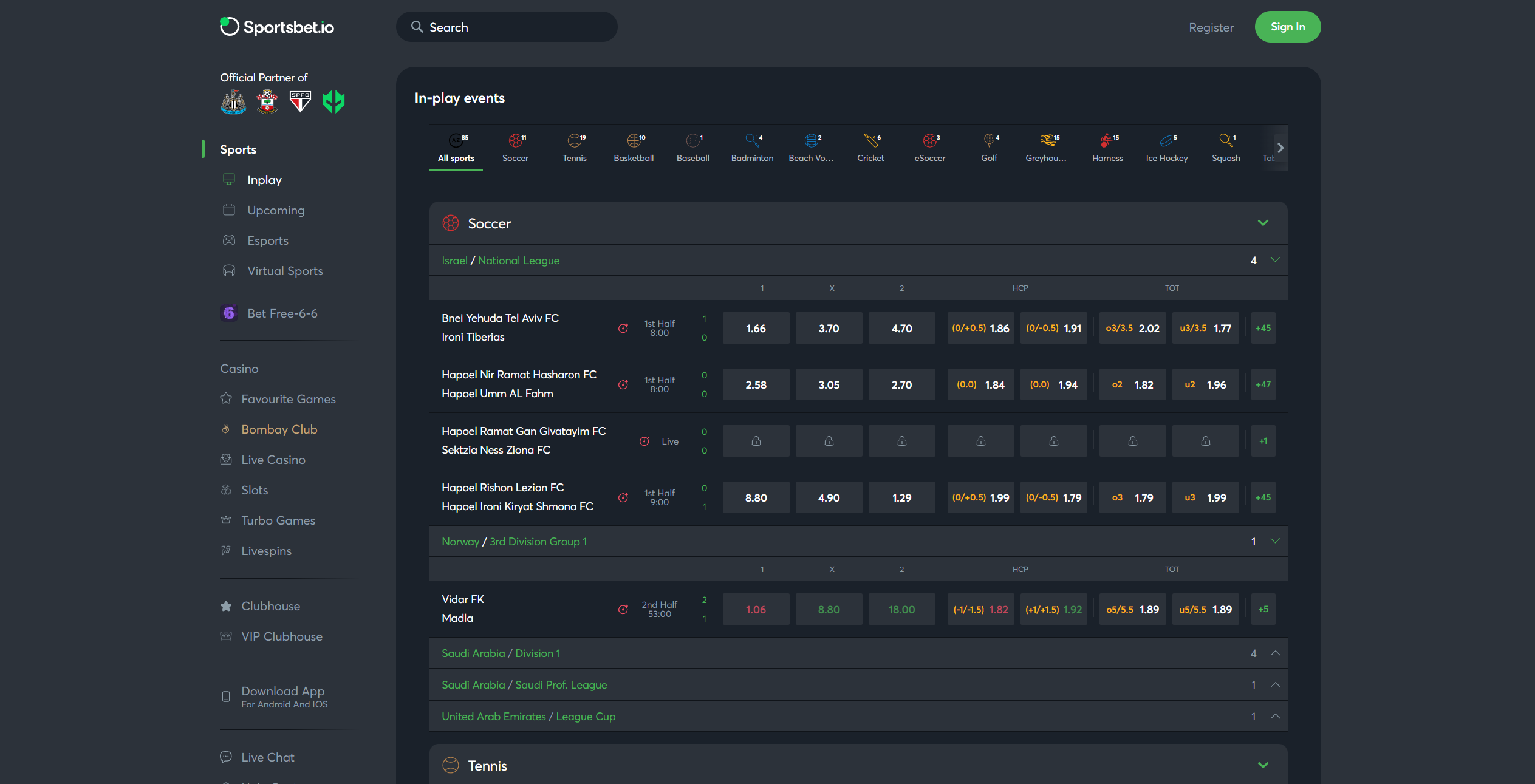The width and height of the screenshot is (1535, 784).
Task: Open the Squash sport tab
Action: click(x=1226, y=148)
